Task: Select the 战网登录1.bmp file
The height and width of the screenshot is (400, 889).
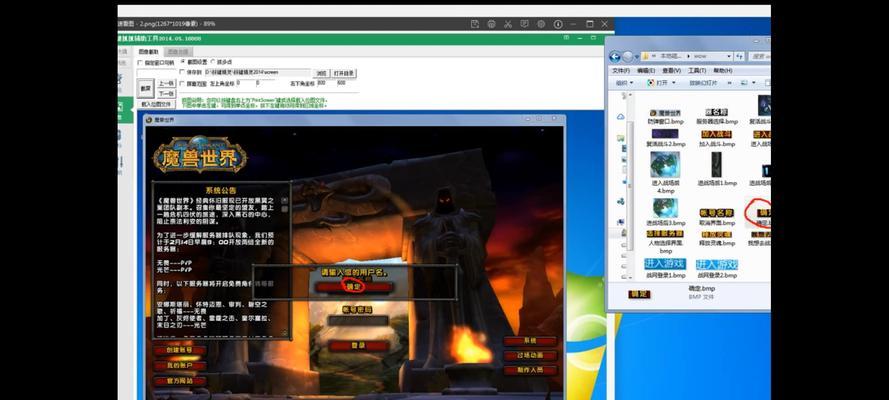Action: (665, 268)
